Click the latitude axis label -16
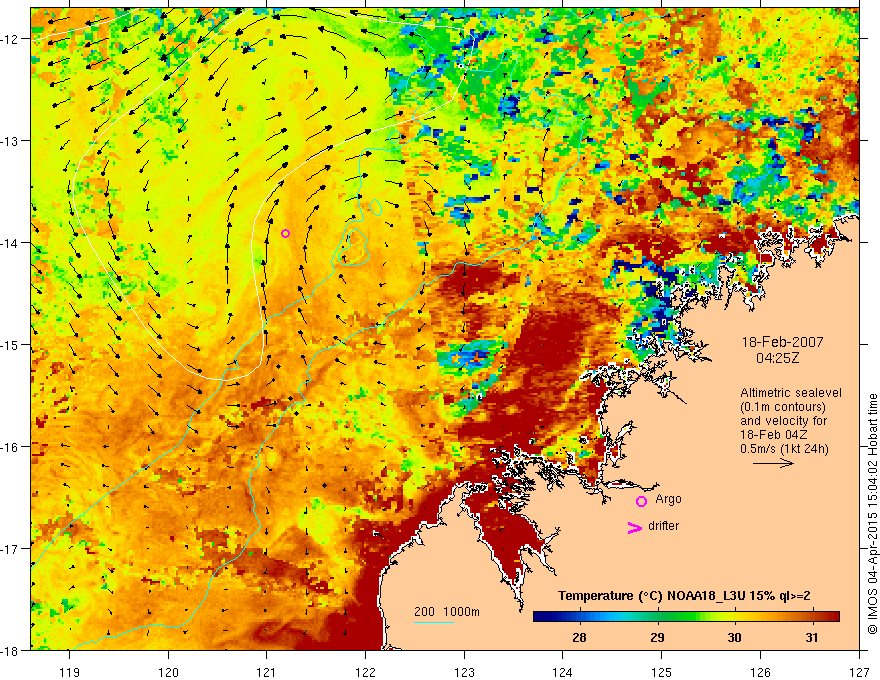 click(10, 447)
